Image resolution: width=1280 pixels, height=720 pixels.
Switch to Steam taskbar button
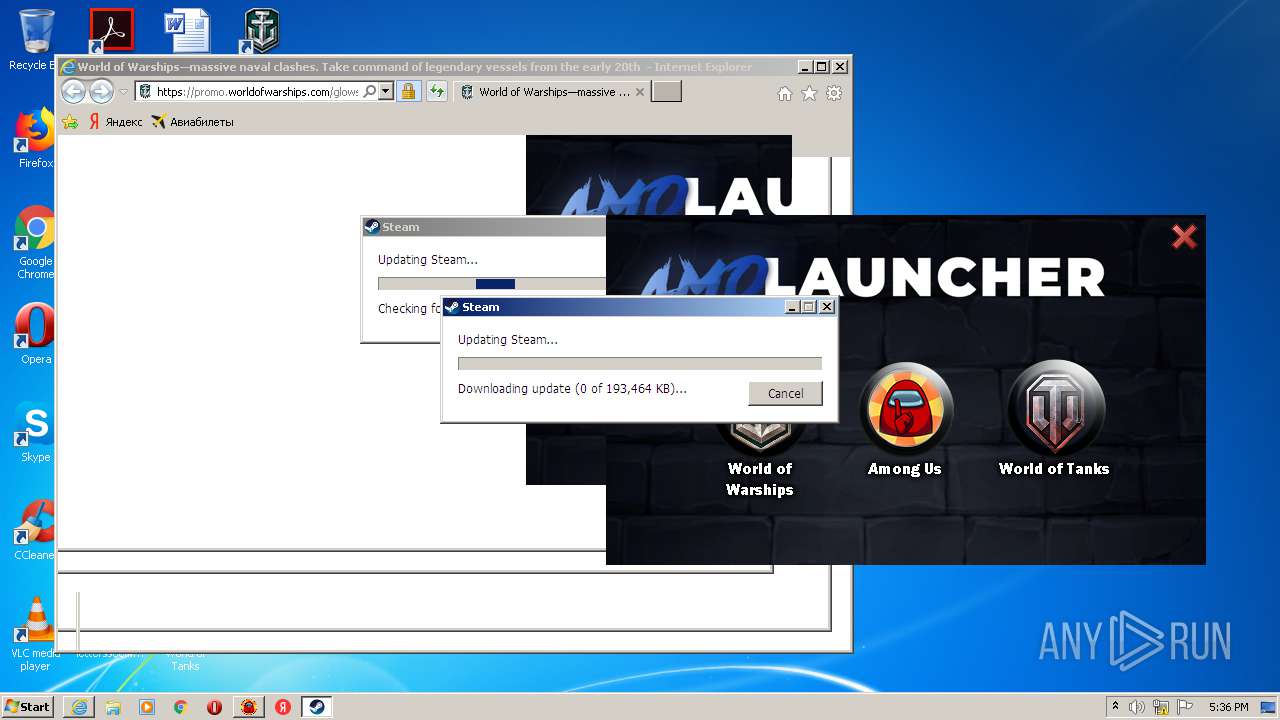point(316,707)
